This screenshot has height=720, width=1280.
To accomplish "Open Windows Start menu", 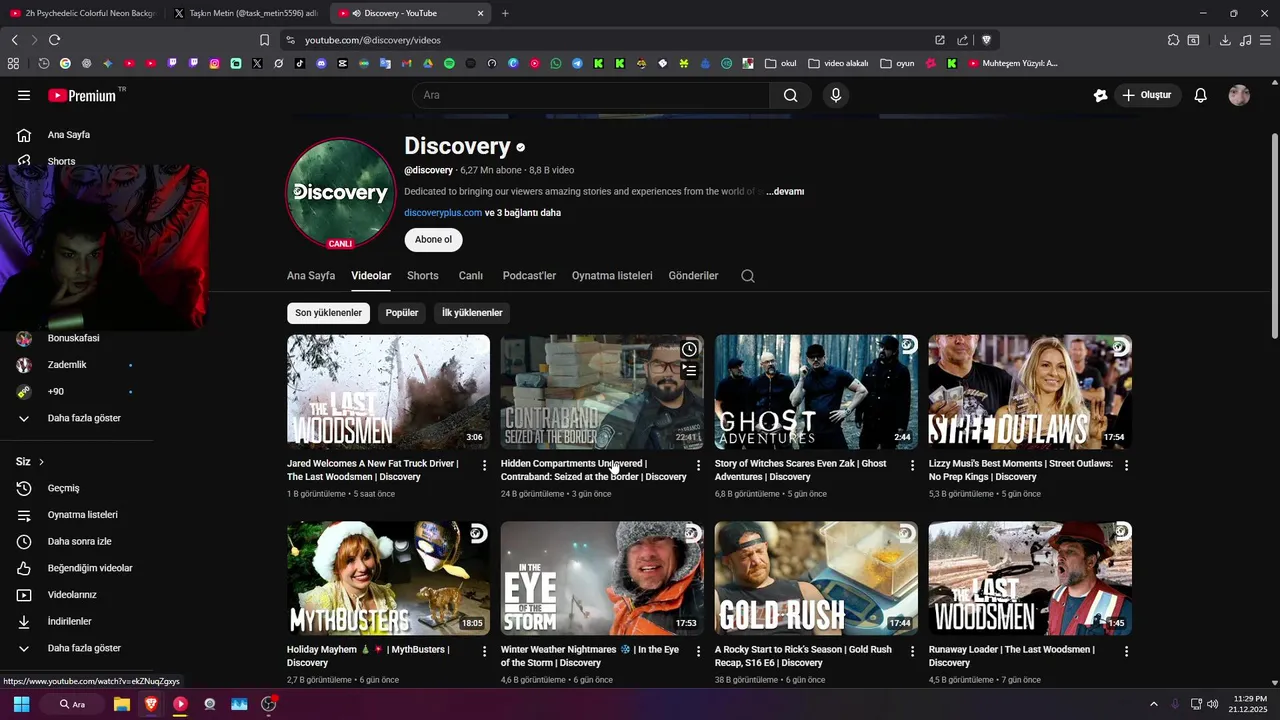I will coord(21,704).
